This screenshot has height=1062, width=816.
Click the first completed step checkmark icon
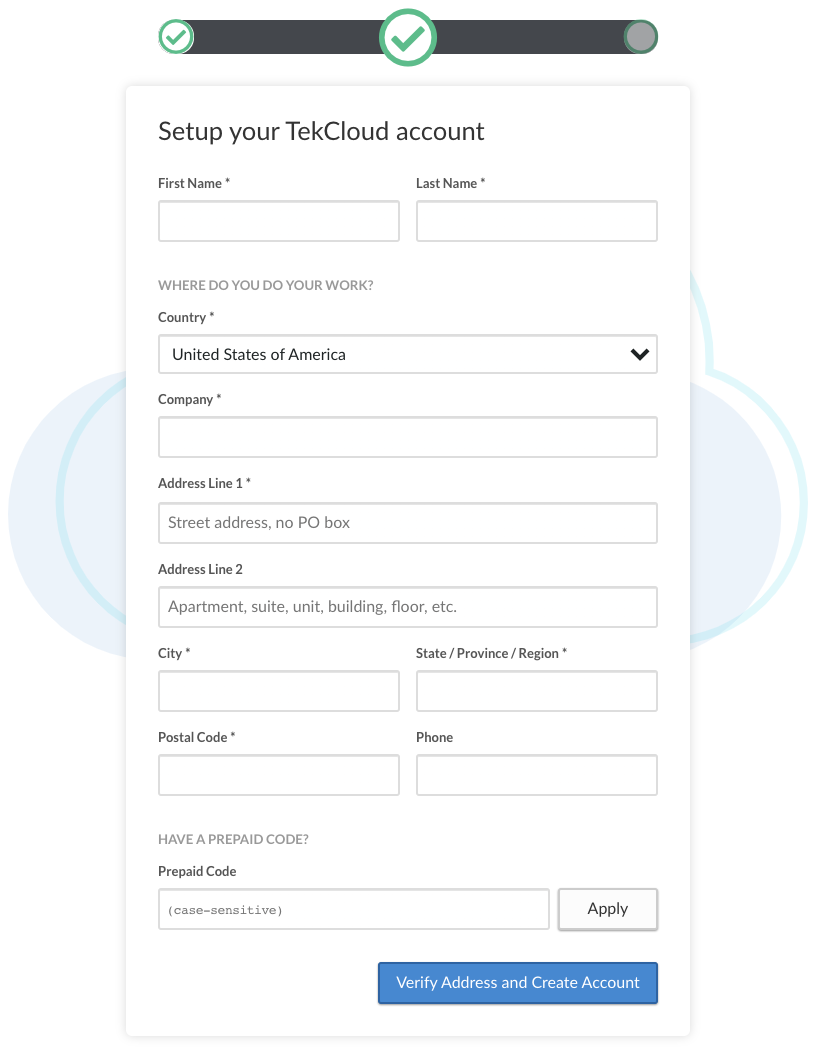point(176,38)
